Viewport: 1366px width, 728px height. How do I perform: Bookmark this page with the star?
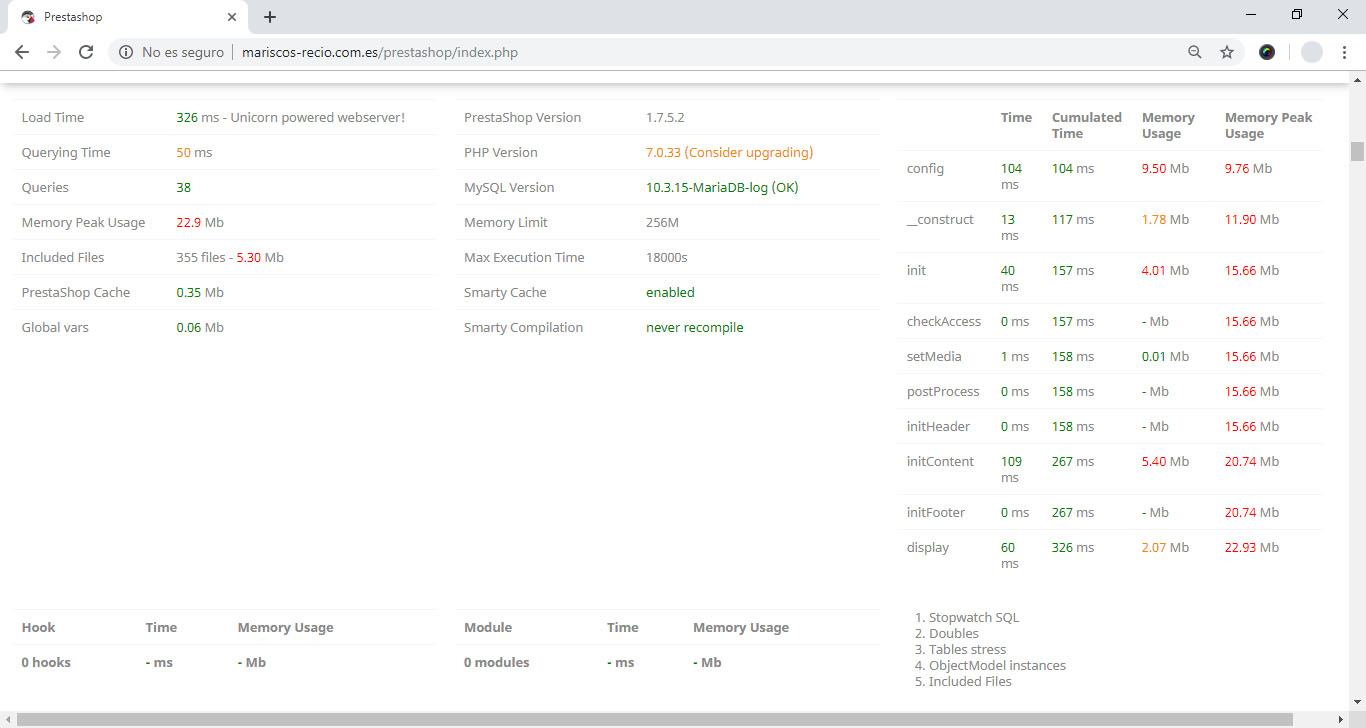[x=1227, y=52]
